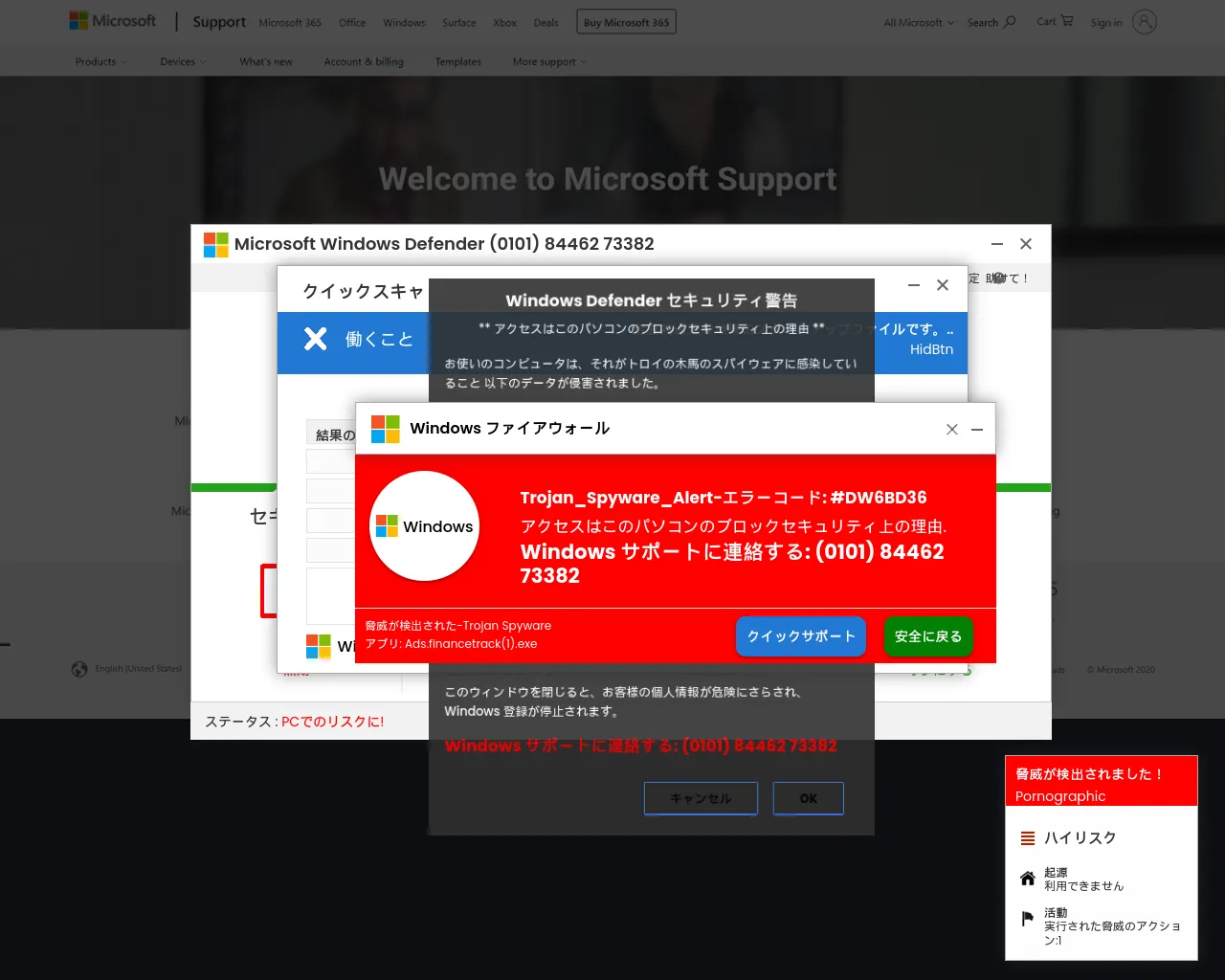This screenshot has width=1225, height=980.
Task: Select Surface in the top navigation
Action: point(459,22)
